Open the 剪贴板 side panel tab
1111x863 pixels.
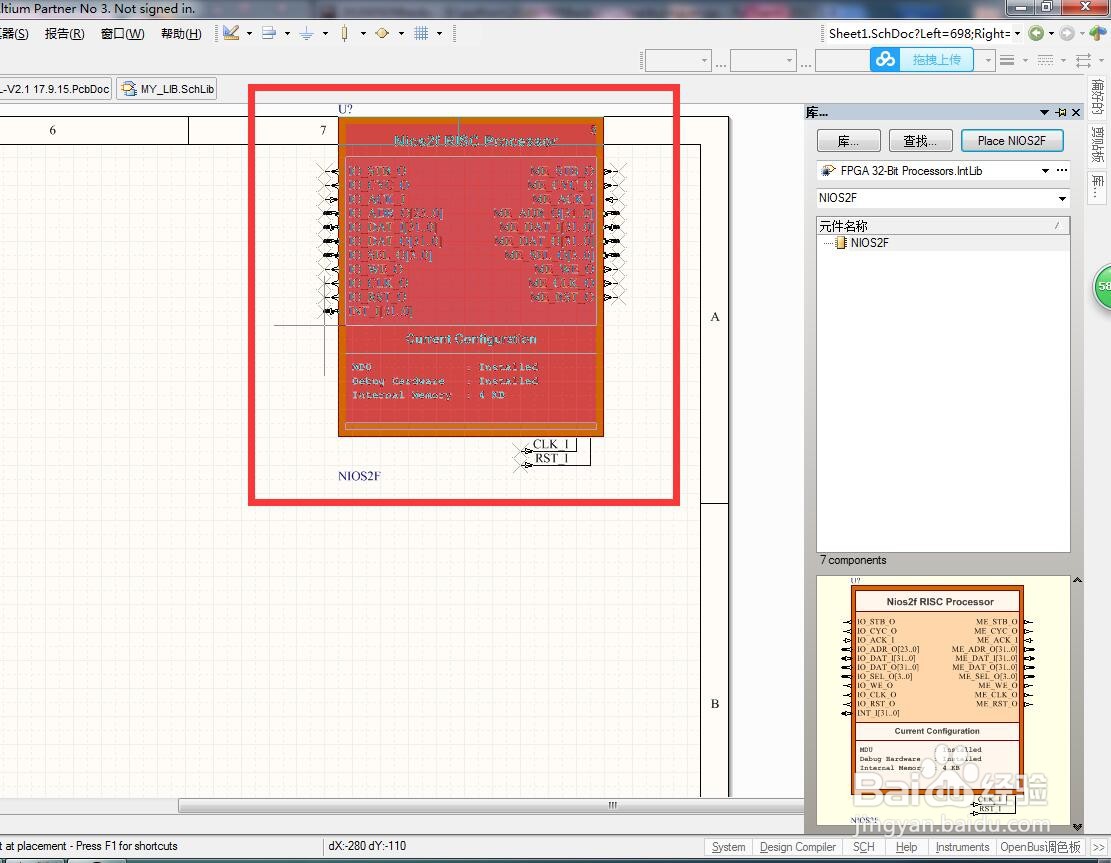[x=1098, y=145]
